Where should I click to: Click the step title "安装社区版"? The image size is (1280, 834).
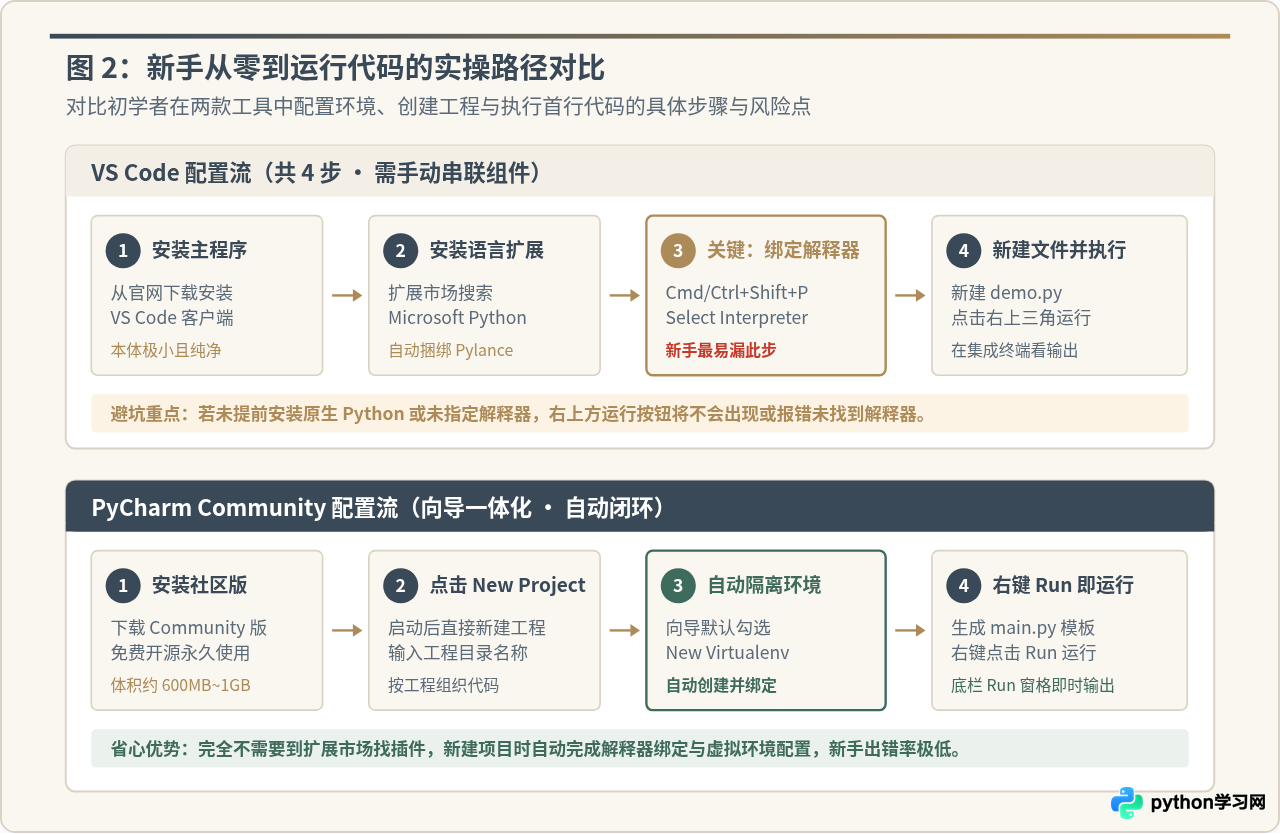(x=199, y=585)
